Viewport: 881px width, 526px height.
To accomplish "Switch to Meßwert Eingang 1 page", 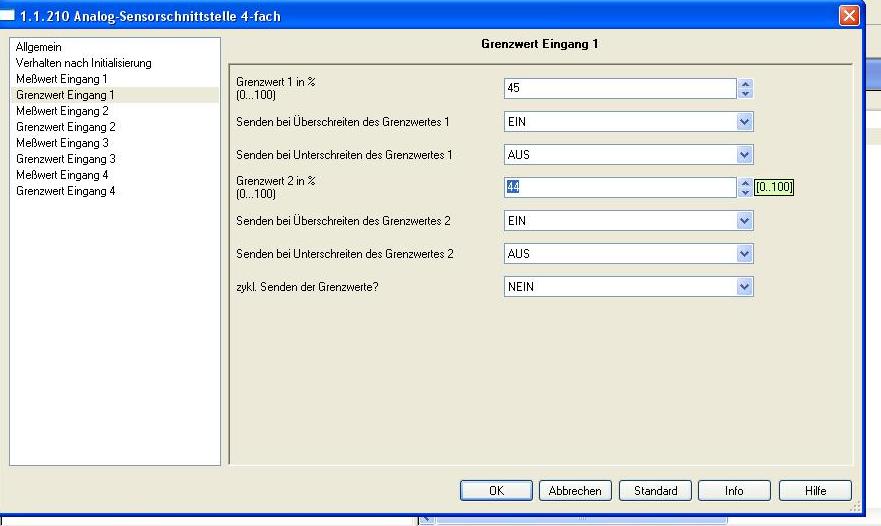I will pyautogui.click(x=61, y=79).
